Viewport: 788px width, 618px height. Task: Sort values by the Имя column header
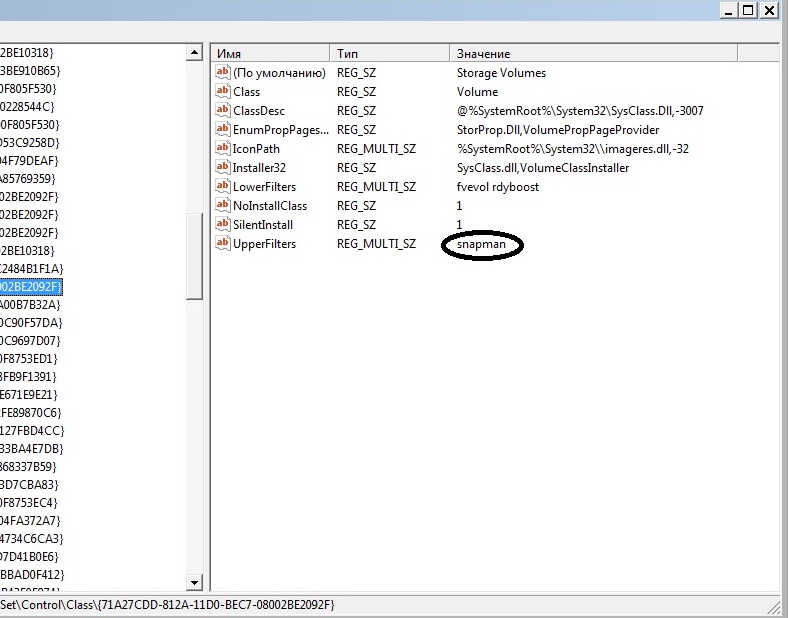[270, 53]
